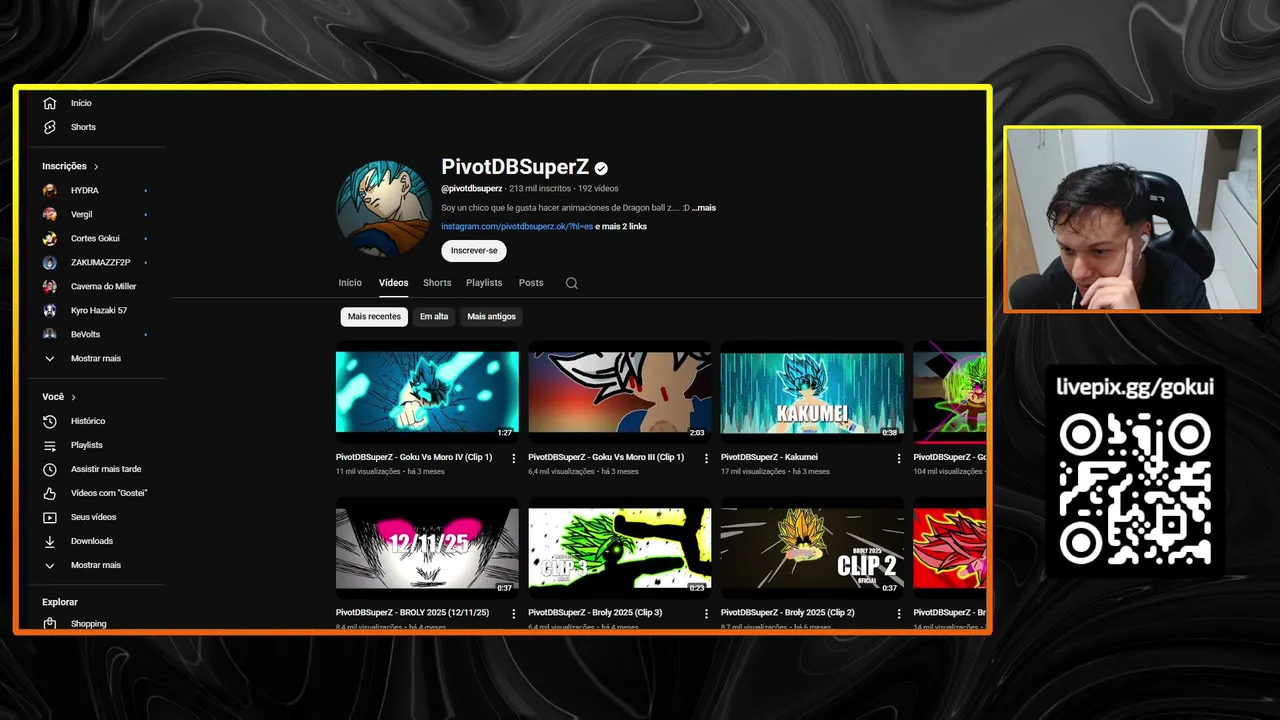Click the Inscrever-se subscribe button
1280x720 pixels.
474,251
